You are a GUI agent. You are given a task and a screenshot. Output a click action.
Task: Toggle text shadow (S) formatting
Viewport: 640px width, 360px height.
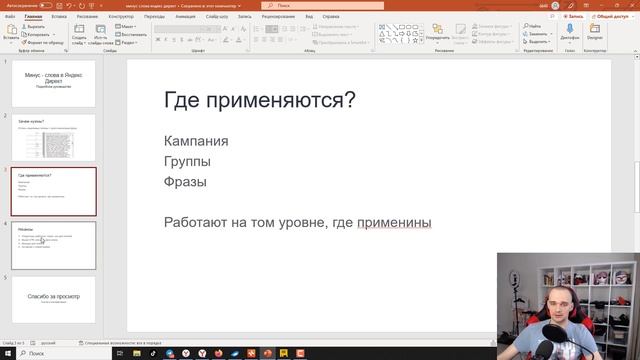[x=182, y=40]
